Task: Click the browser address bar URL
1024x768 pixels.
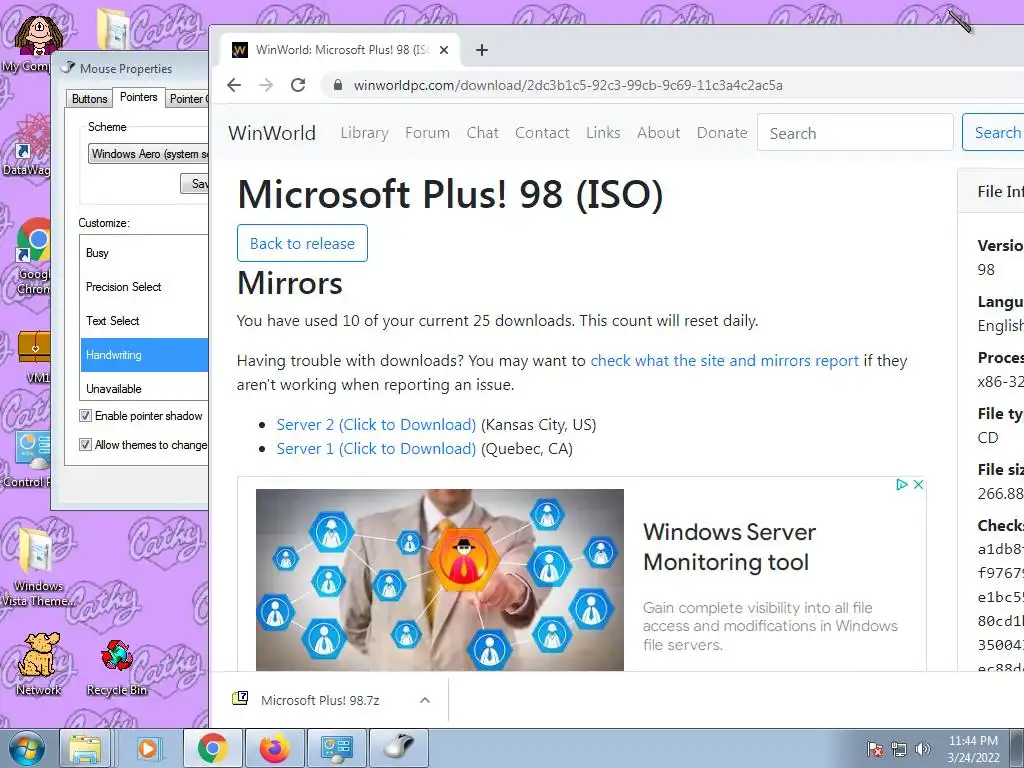Action: click(568, 86)
